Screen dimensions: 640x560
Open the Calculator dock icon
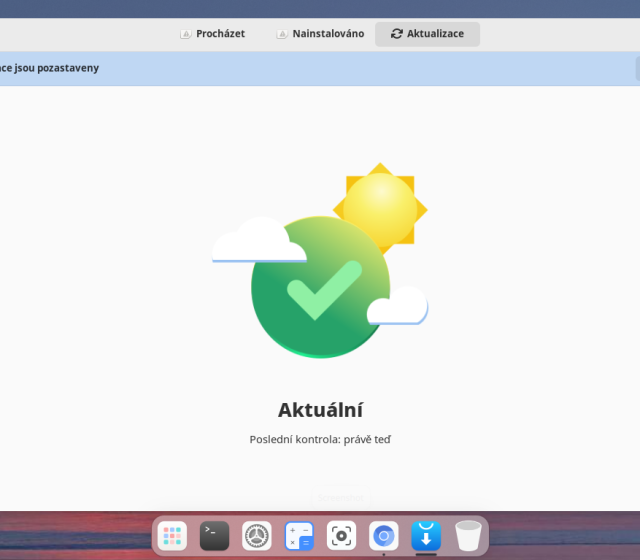pos(299,536)
